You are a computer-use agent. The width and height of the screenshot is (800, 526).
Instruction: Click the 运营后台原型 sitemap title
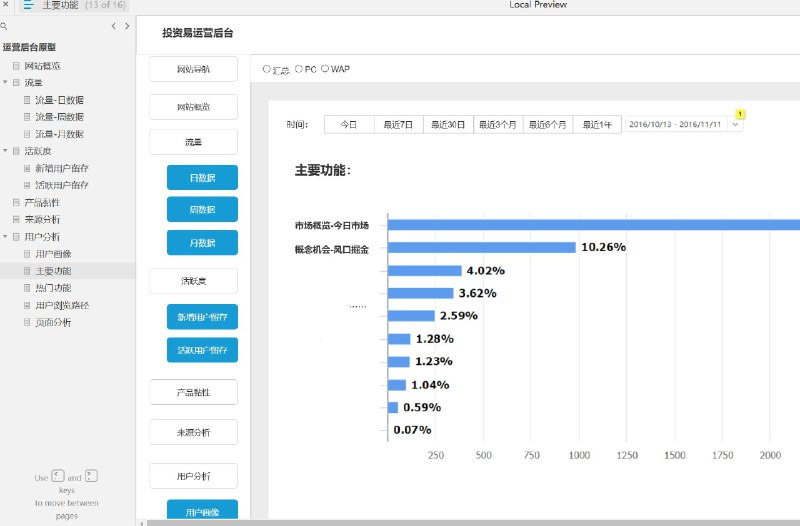click(x=29, y=47)
